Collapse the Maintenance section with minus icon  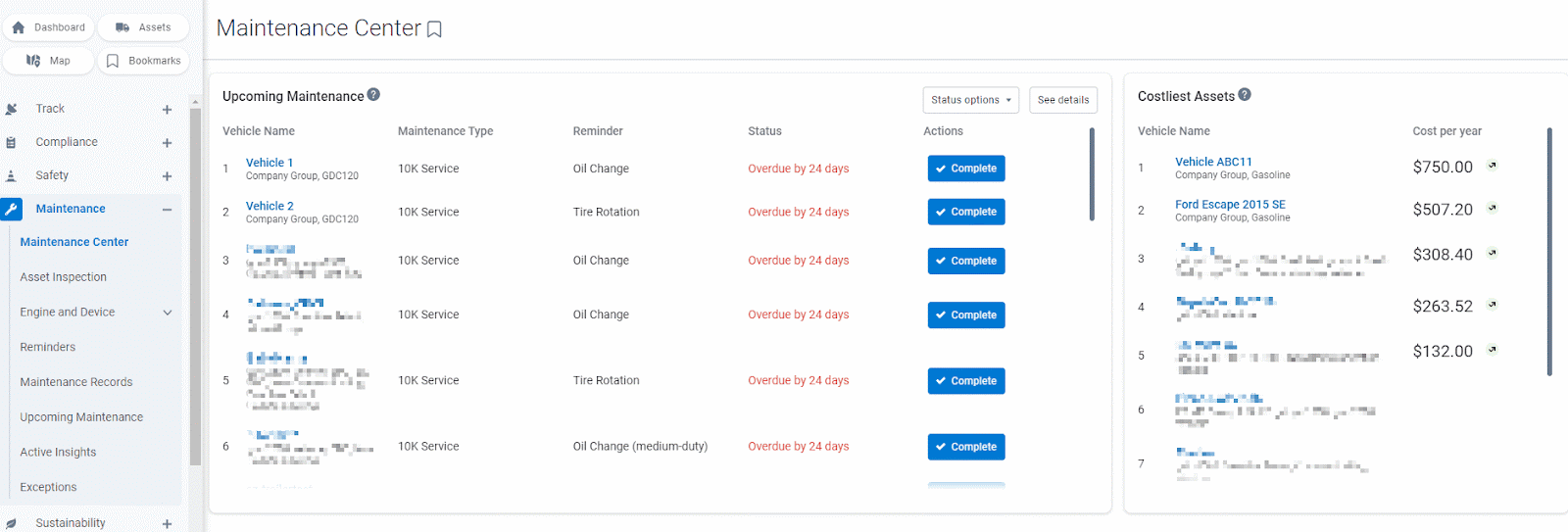coord(167,210)
